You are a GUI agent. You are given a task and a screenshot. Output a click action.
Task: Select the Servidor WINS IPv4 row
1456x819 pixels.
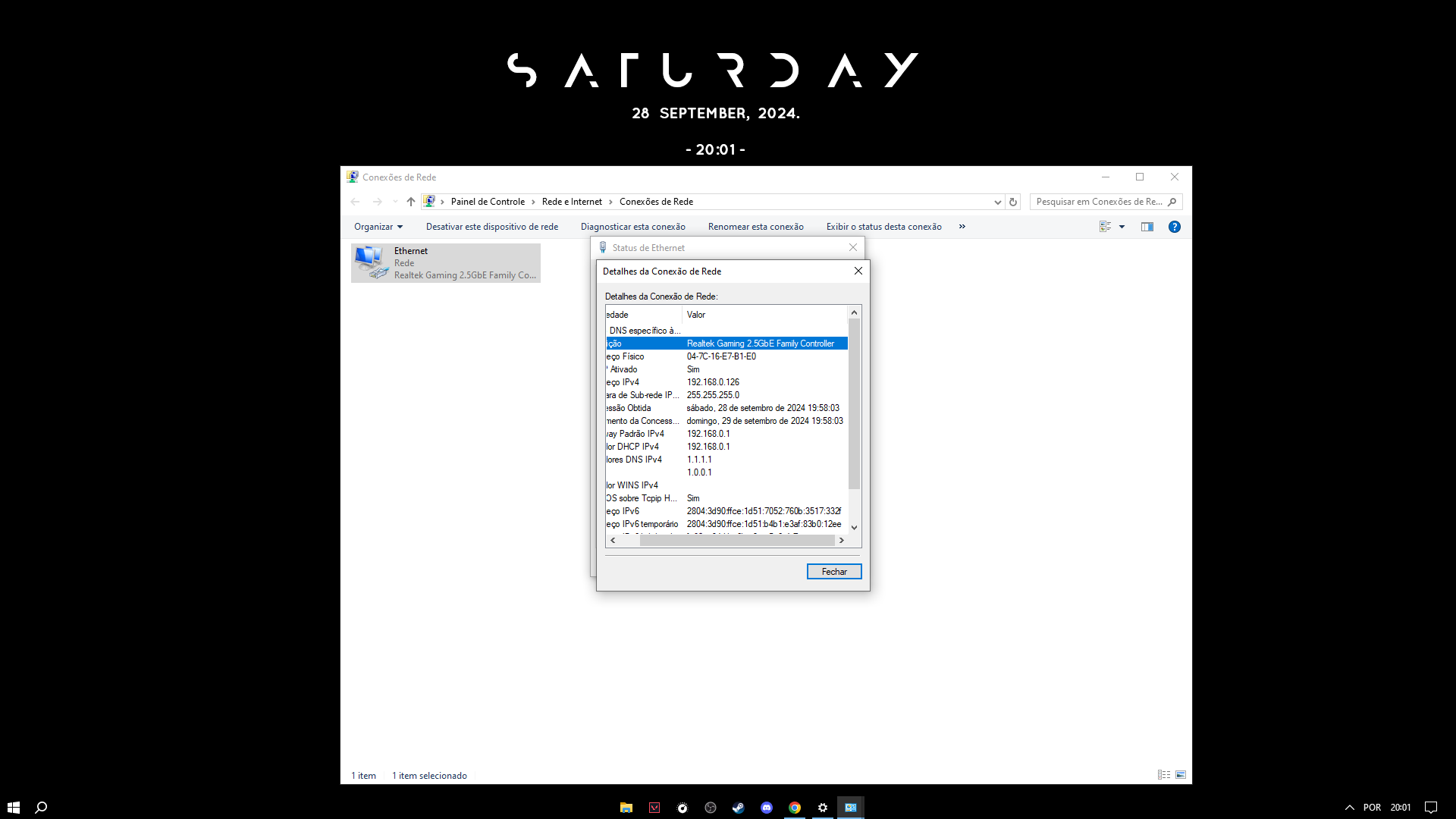coord(726,485)
